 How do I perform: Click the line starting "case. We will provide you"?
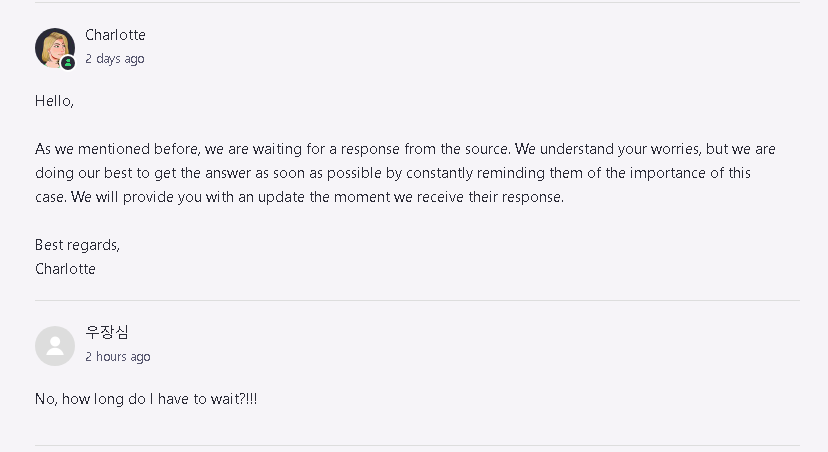[x=299, y=197]
